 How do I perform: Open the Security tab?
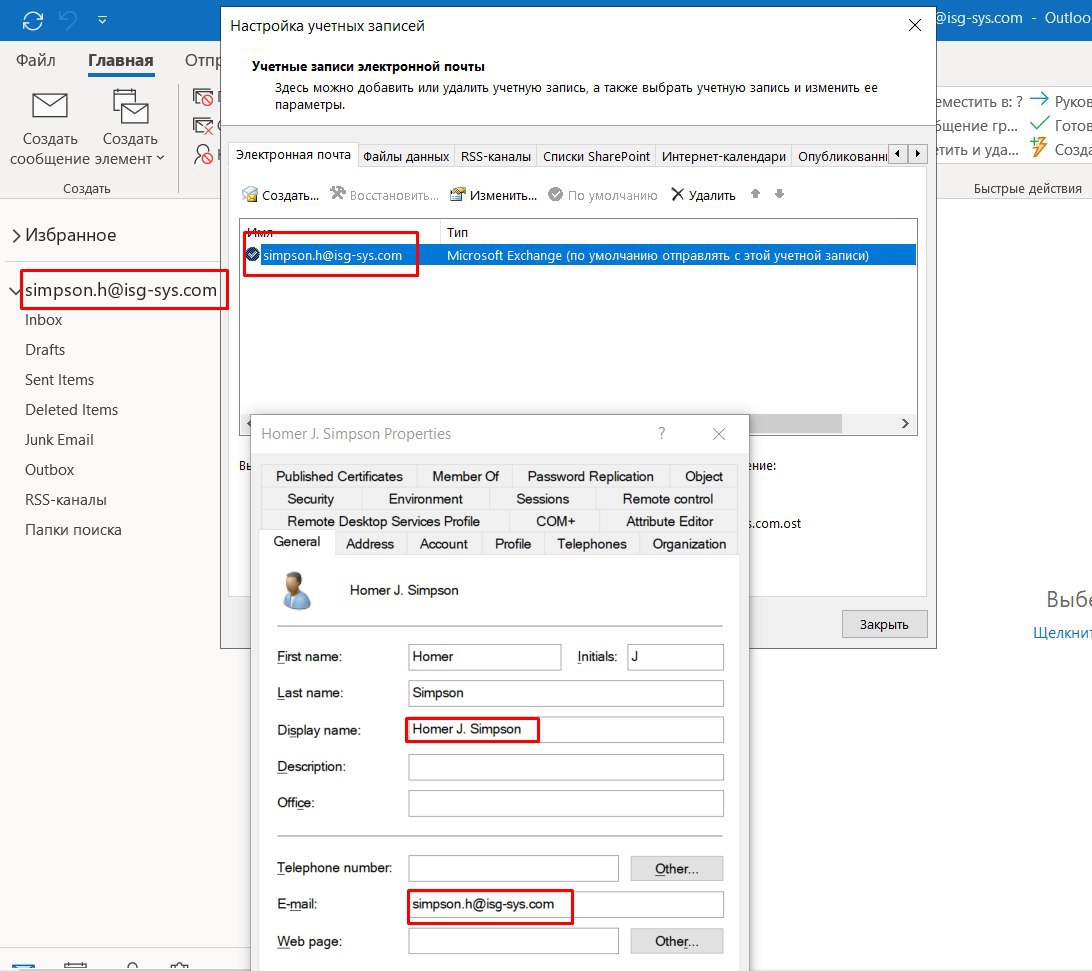pos(311,499)
